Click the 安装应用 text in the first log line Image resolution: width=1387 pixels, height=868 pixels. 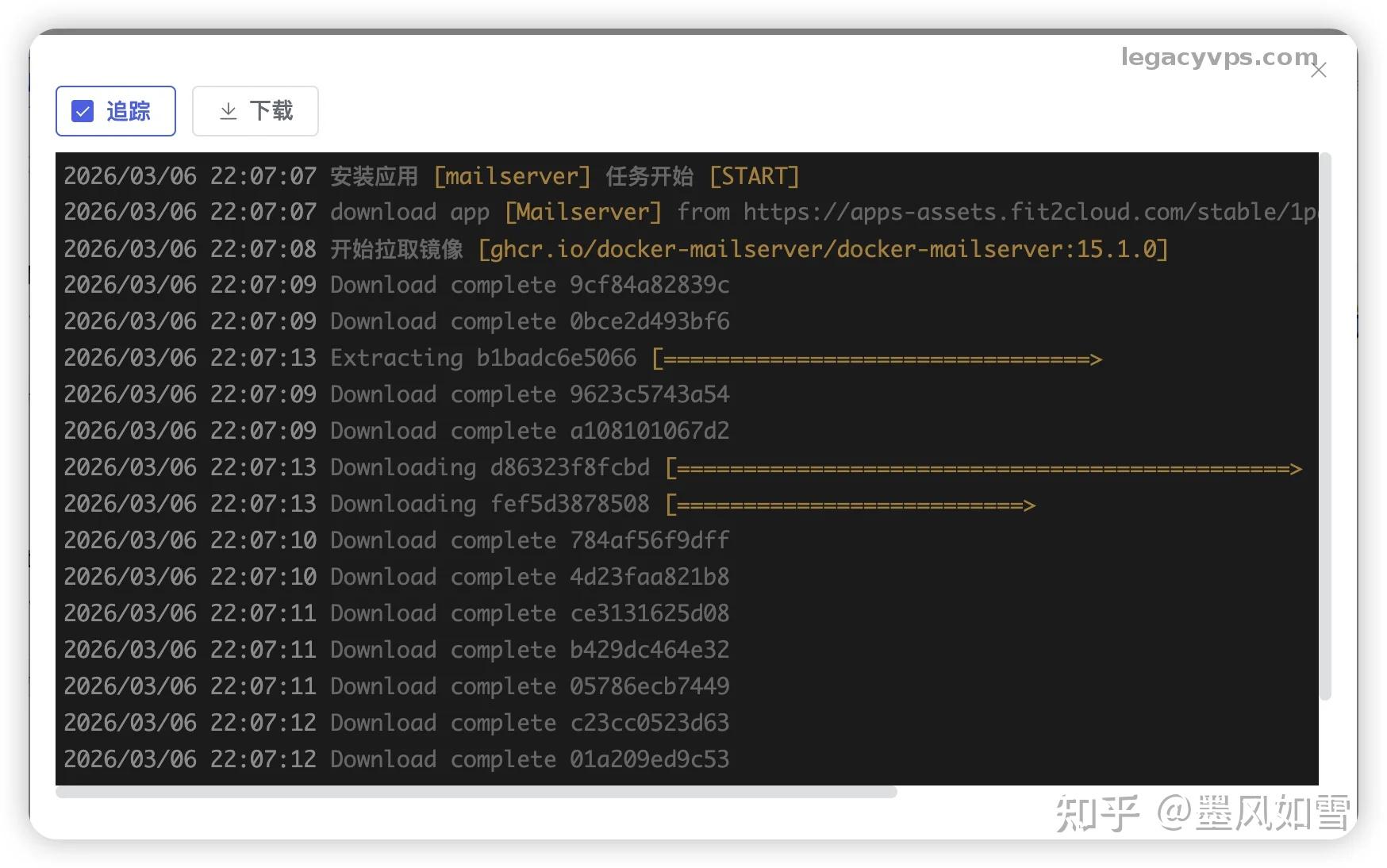pos(375,176)
